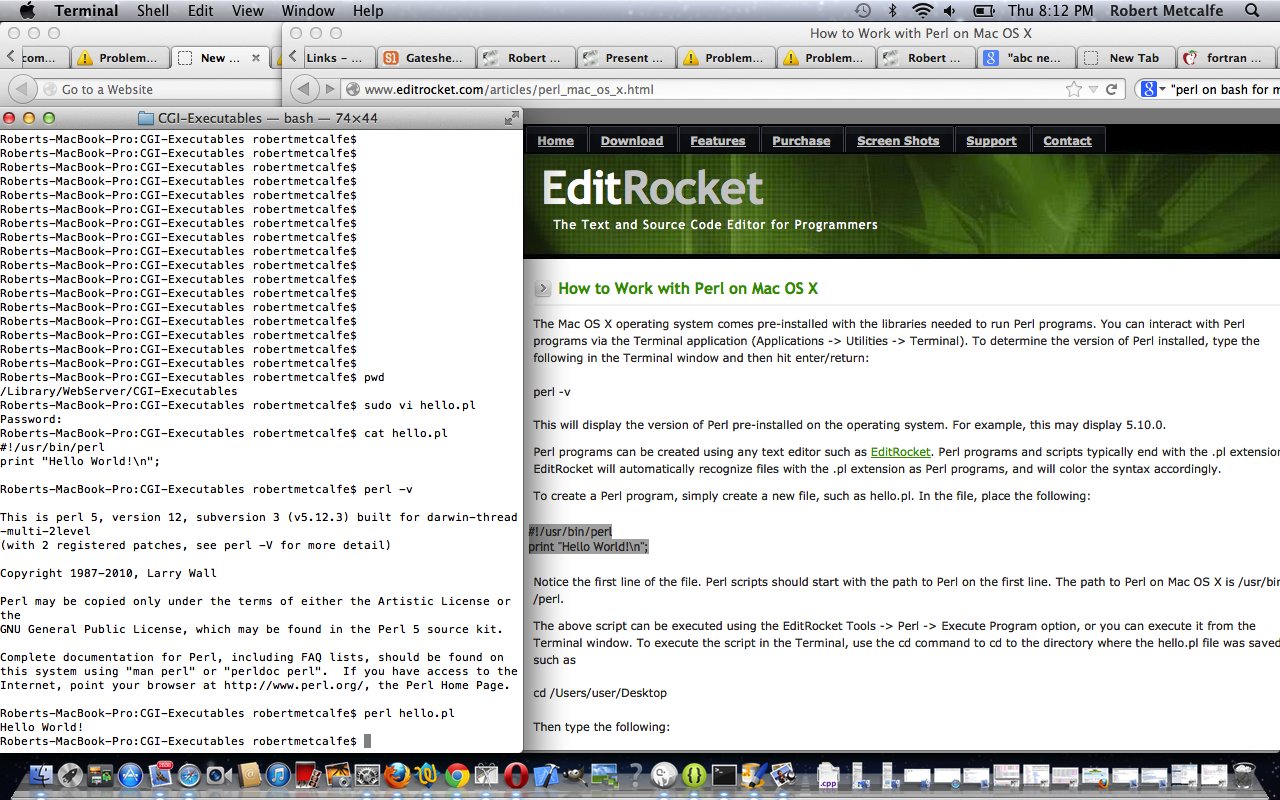Open Bluetooth status in menu bar
1280x800 pixels.
click(x=892, y=11)
